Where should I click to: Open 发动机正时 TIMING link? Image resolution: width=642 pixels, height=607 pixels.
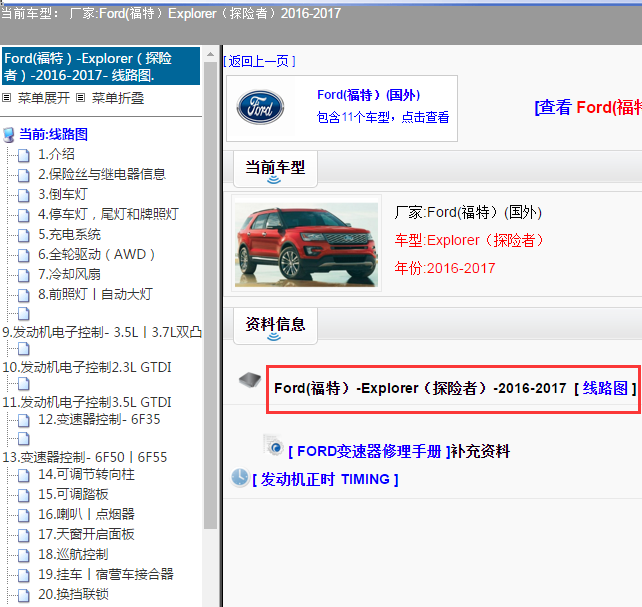325,479
